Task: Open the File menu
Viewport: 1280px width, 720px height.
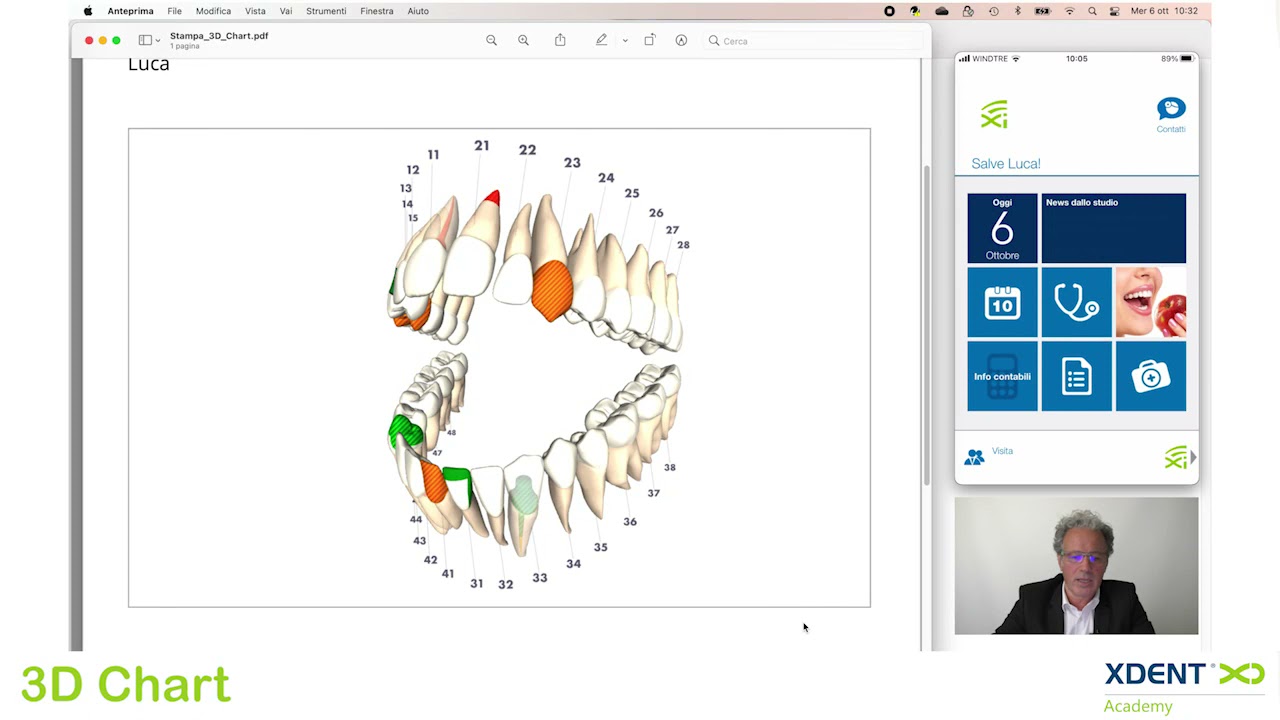Action: pos(174,11)
